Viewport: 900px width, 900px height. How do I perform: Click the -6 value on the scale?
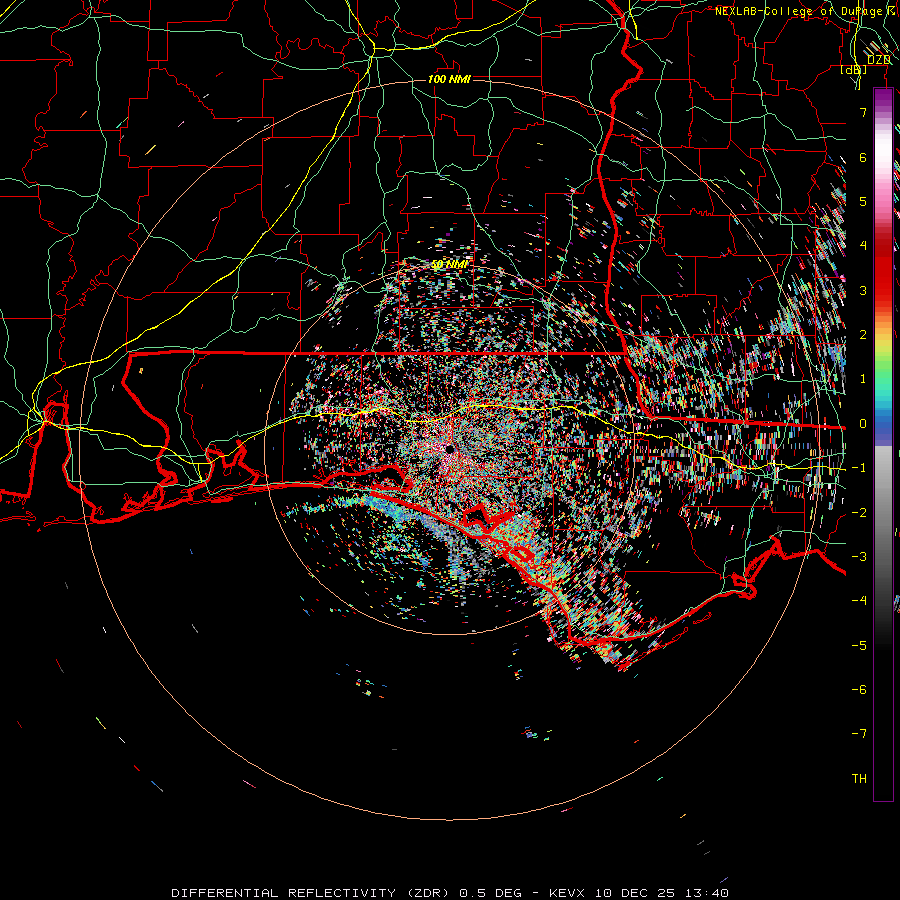pos(859,690)
